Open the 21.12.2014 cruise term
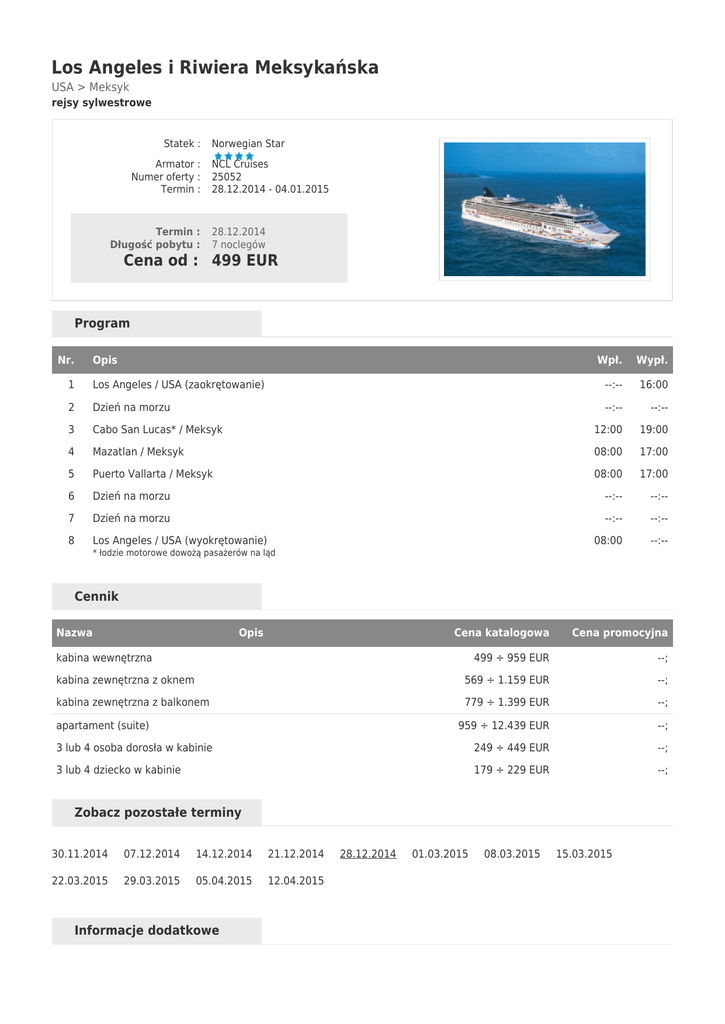This screenshot has width=725, height=1024. click(296, 854)
